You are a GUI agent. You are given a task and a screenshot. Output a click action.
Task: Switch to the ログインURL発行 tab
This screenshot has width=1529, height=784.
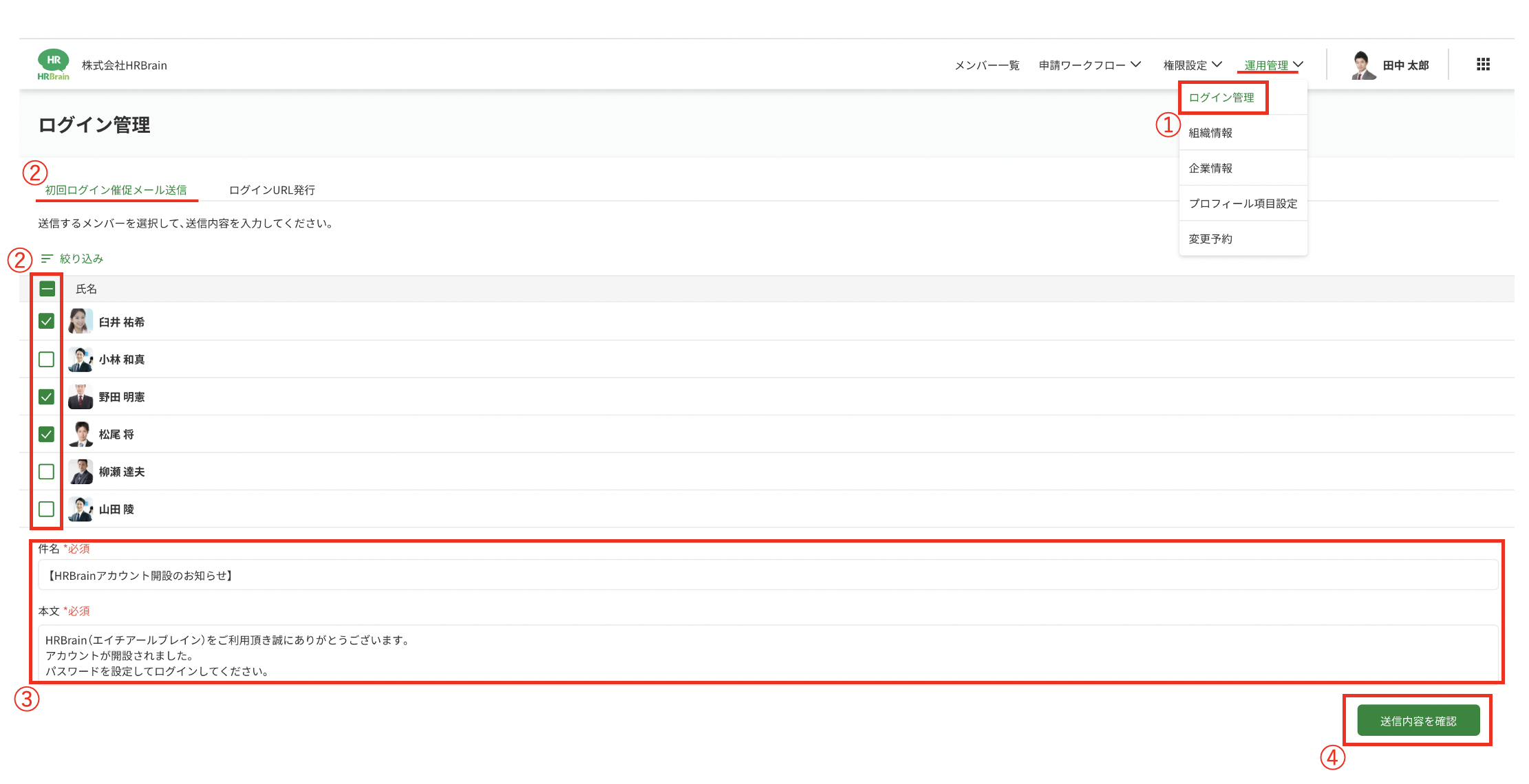pos(272,190)
